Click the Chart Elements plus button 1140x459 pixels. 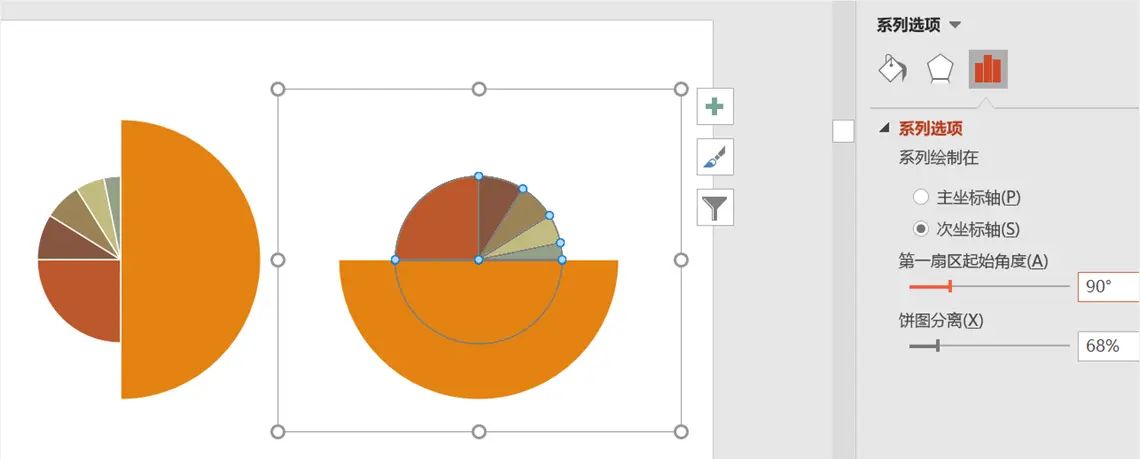pos(715,107)
